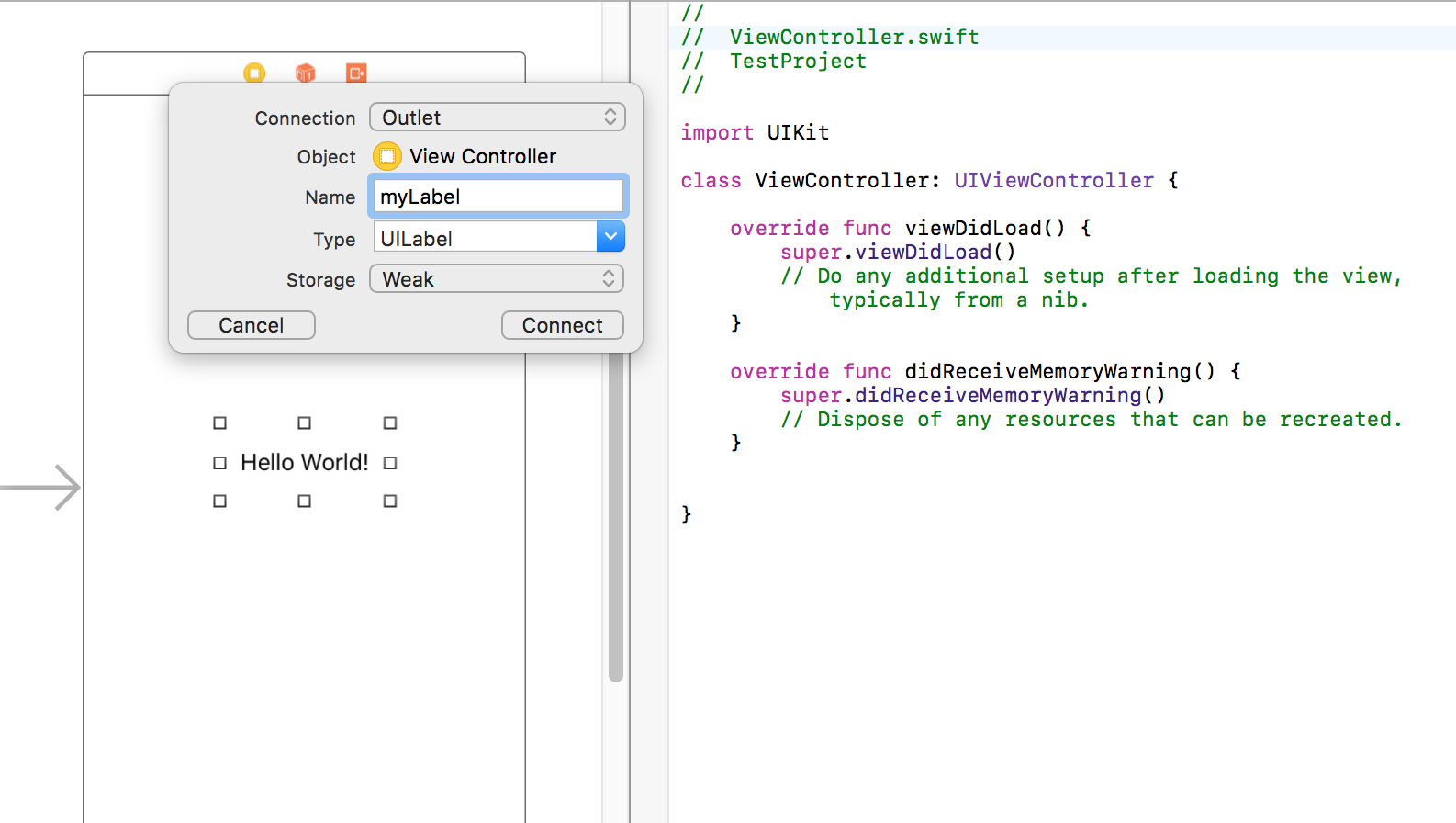Click the Connect button

coord(563,325)
